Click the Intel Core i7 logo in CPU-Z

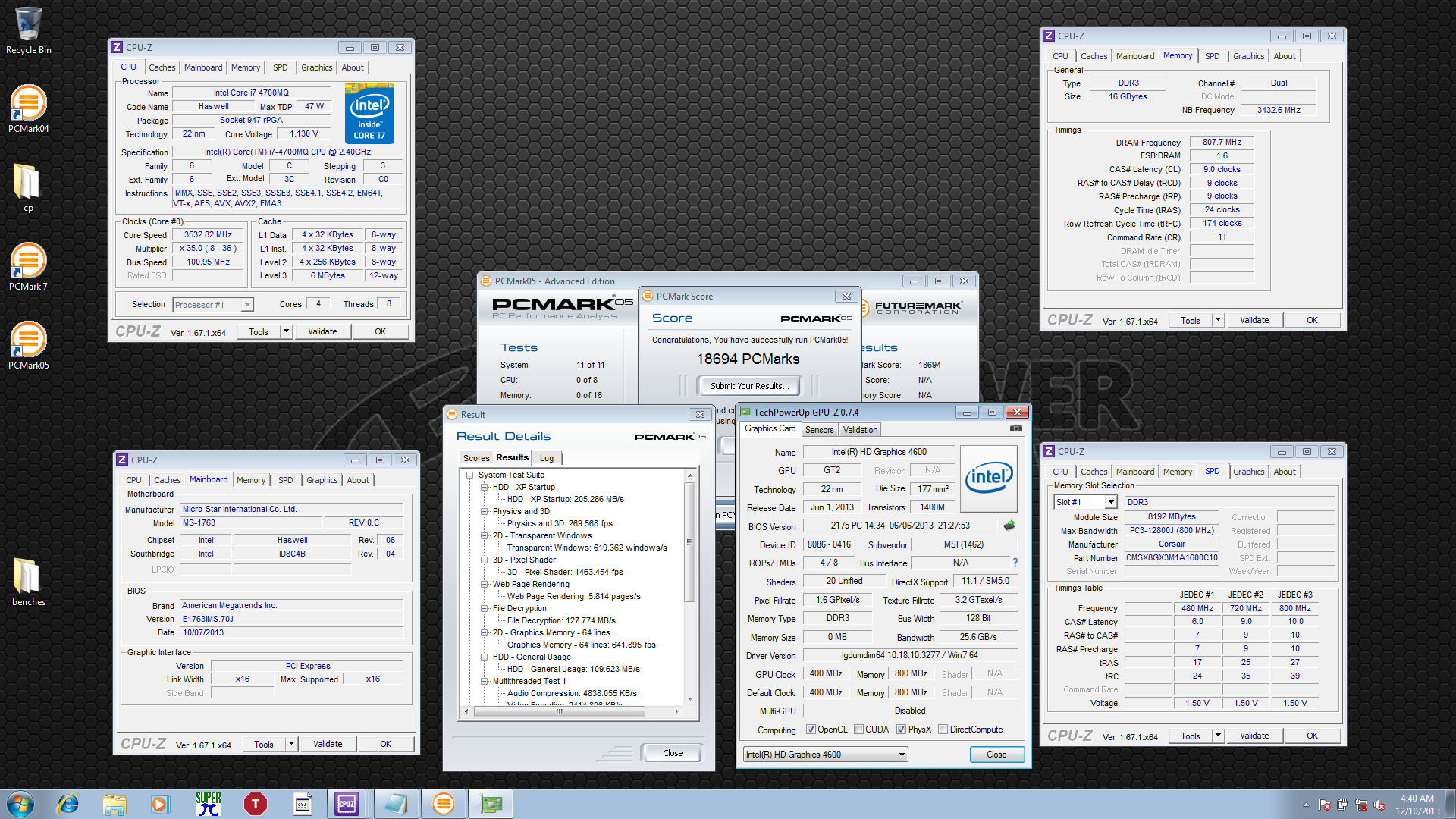[x=369, y=115]
